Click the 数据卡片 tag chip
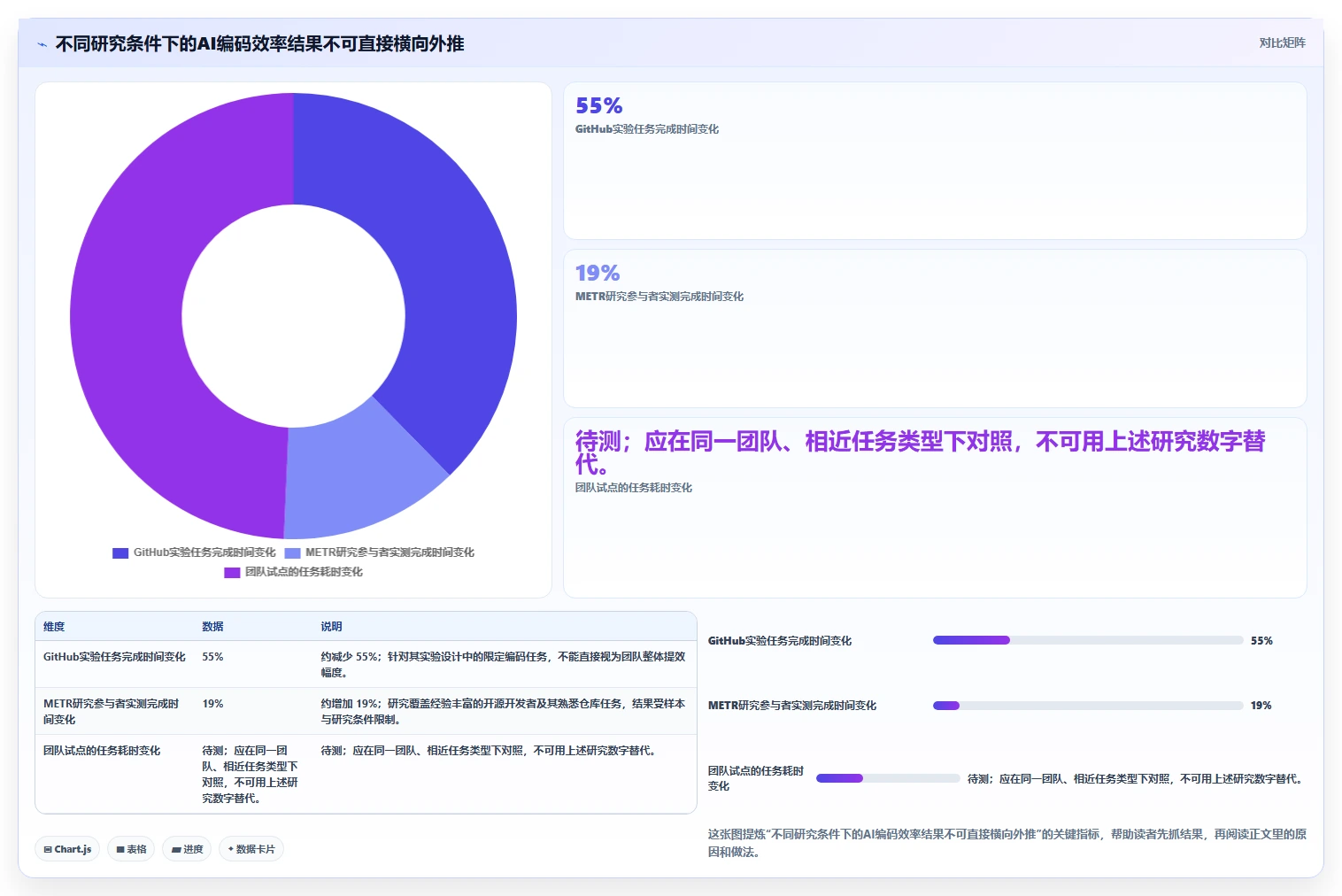Screen dimensions: 1342x896 click(x=251, y=849)
